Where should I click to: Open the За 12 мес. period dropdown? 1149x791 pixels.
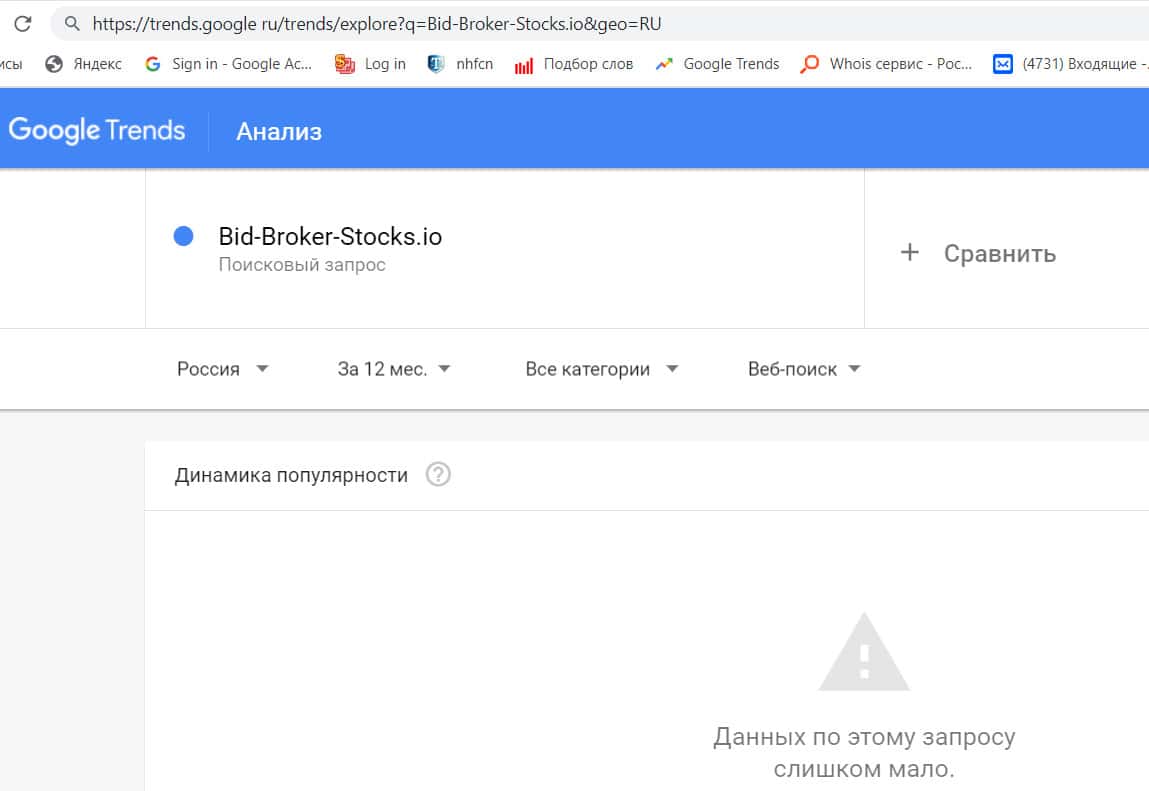[394, 369]
